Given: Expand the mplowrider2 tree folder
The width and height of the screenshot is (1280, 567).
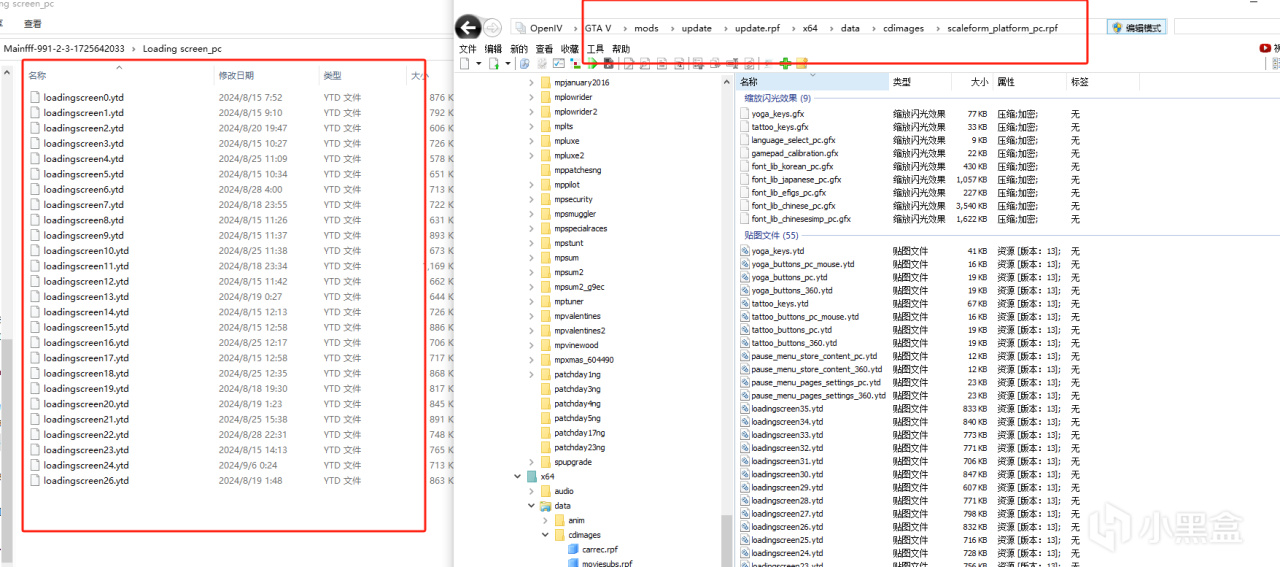Looking at the screenshot, I should click(x=531, y=112).
